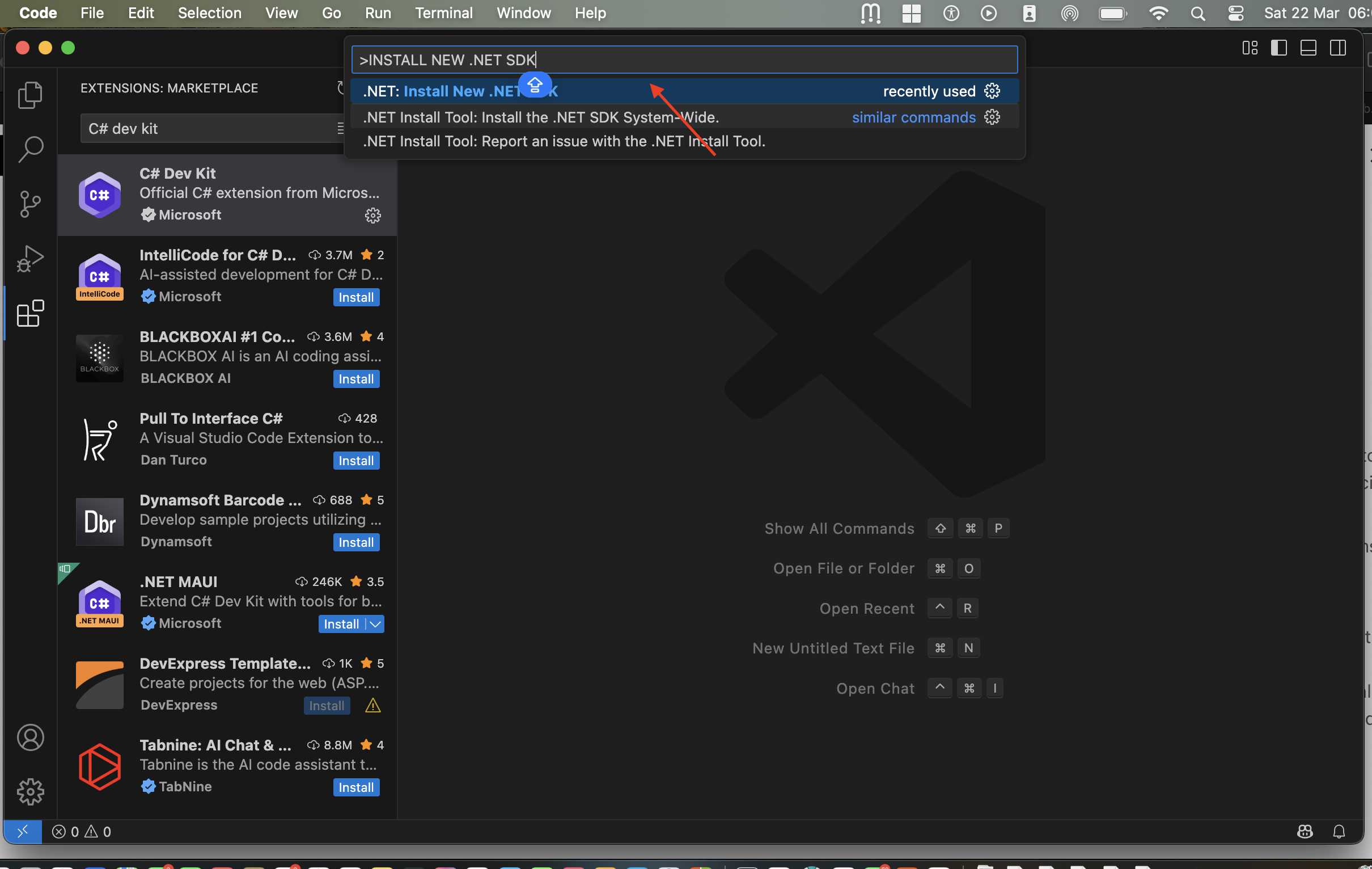Install Dynamsoft Barcode extension
The width and height of the screenshot is (1372, 869).
356,542
